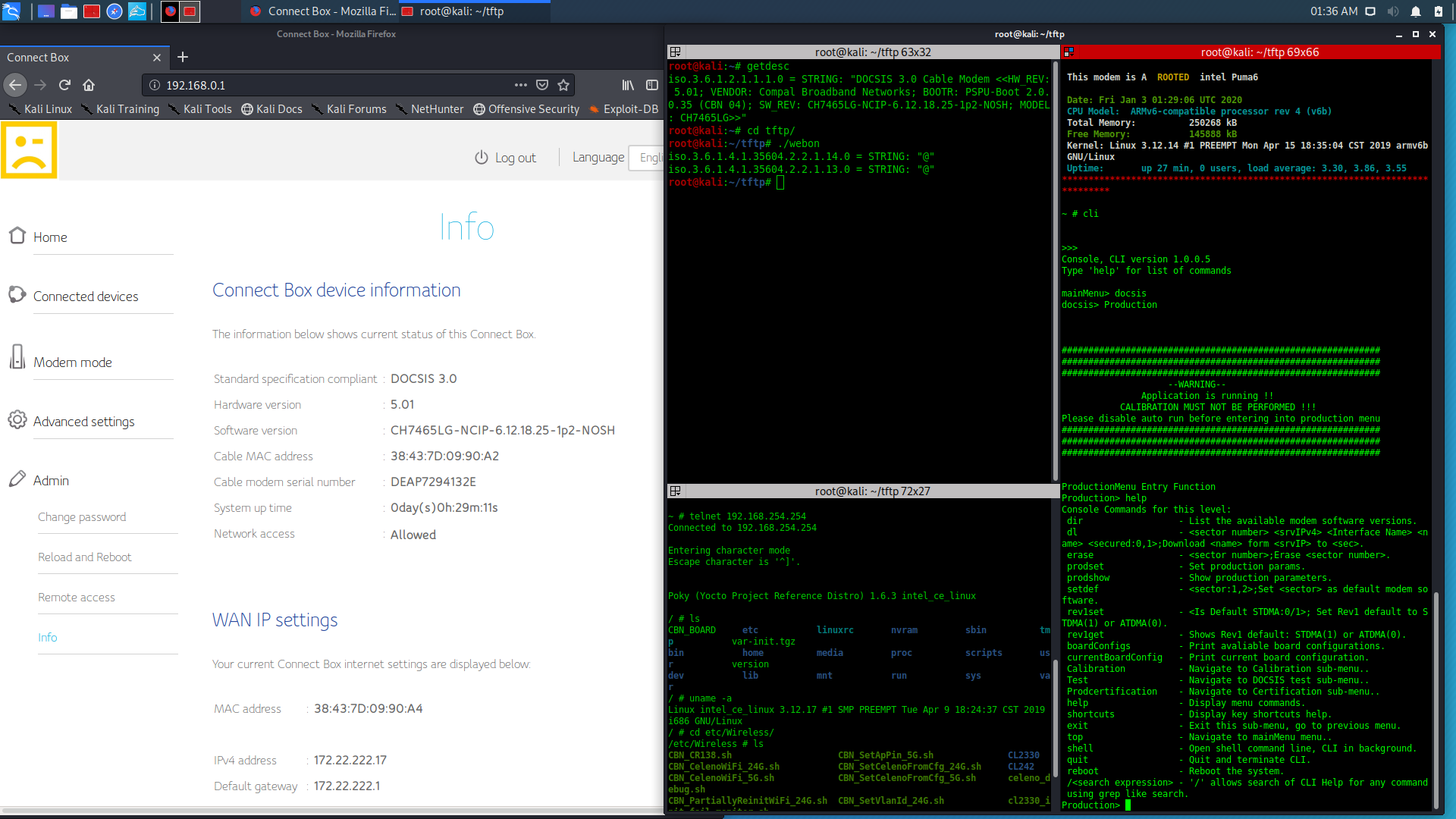Open a new Firefox tab with the plus button

click(x=183, y=57)
